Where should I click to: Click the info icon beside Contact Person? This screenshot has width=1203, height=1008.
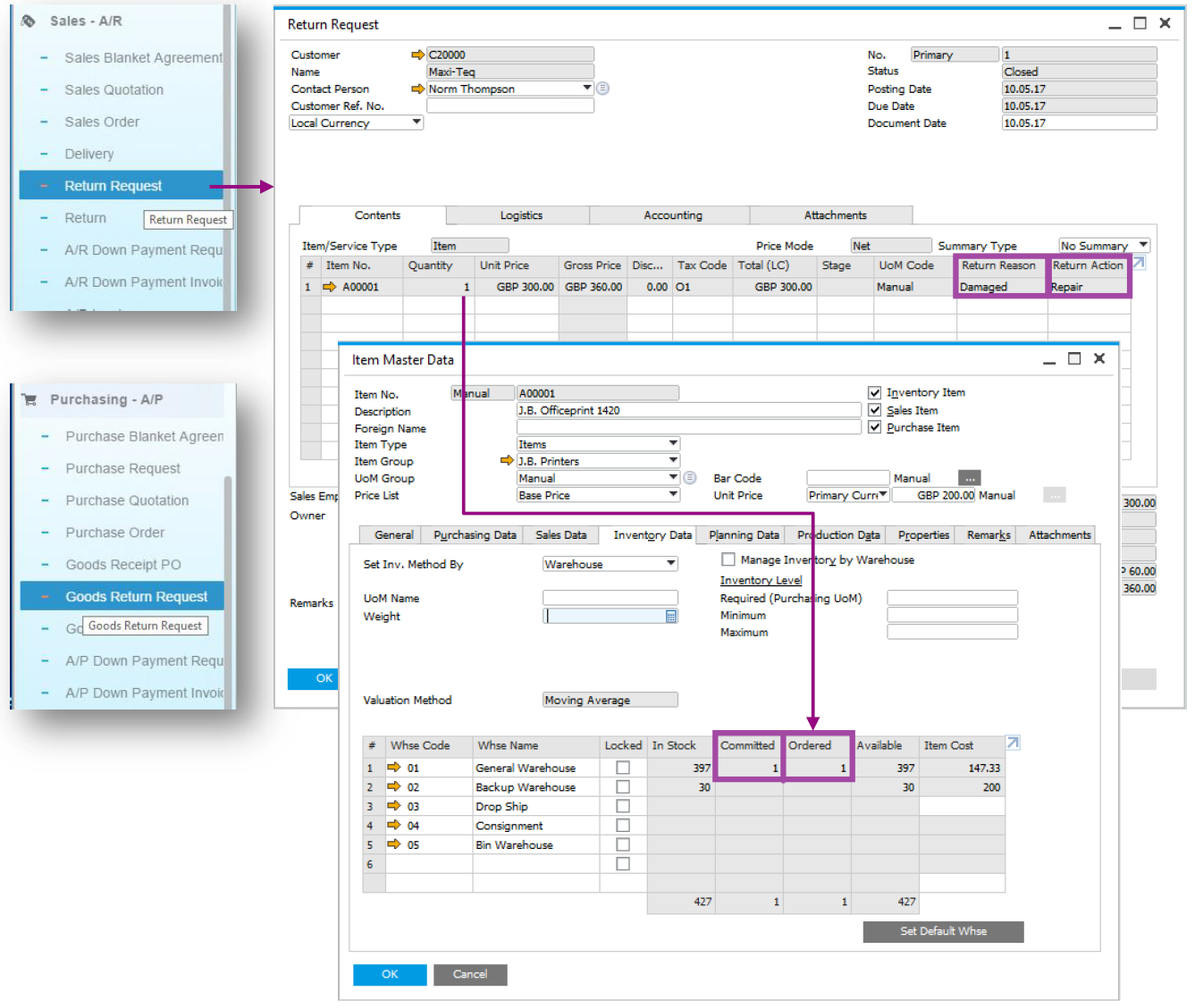[x=602, y=88]
